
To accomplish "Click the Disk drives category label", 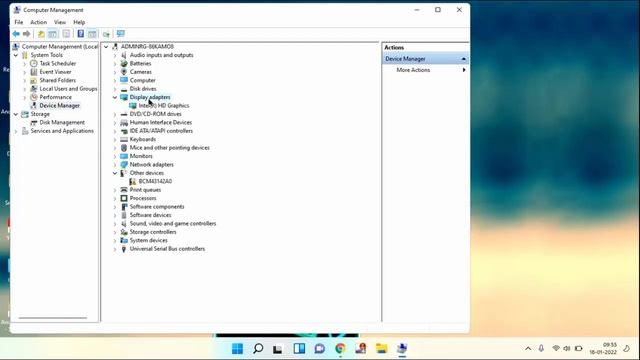I will (143, 89).
